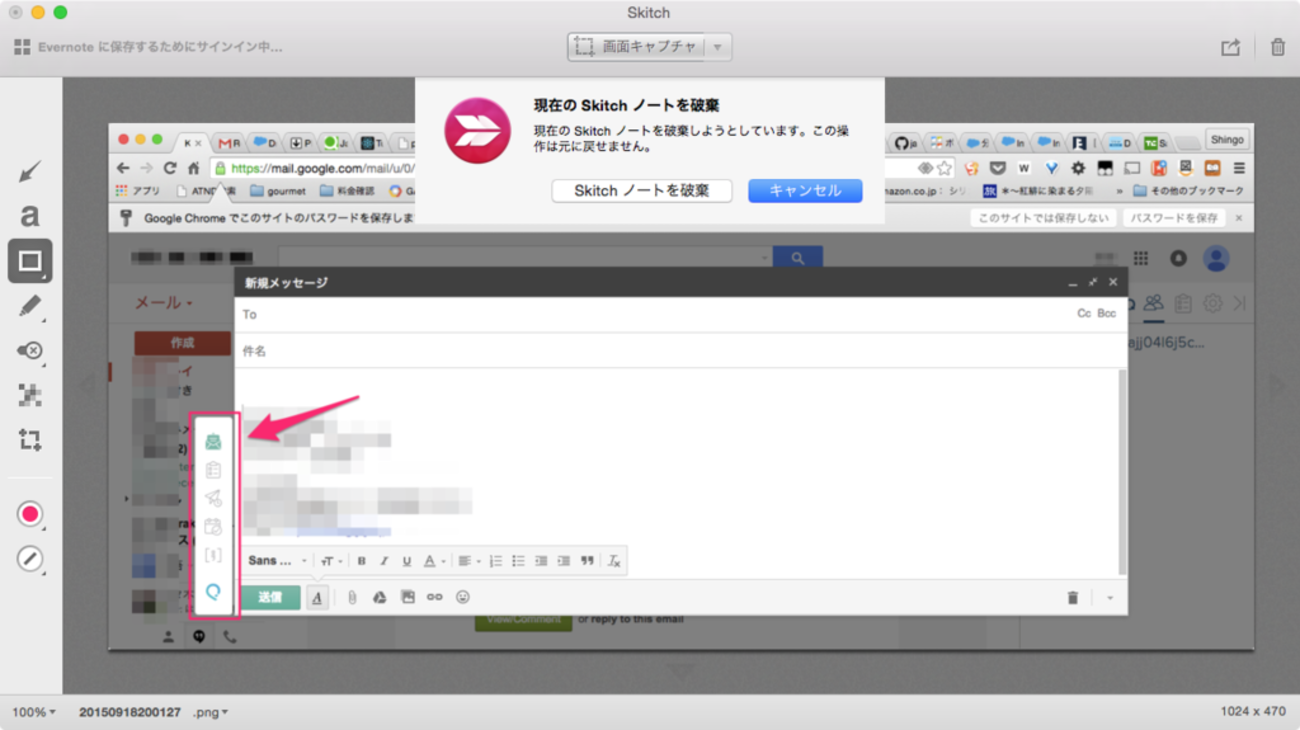Click the Skitch share icon
The height and width of the screenshot is (730, 1300).
(x=1230, y=47)
